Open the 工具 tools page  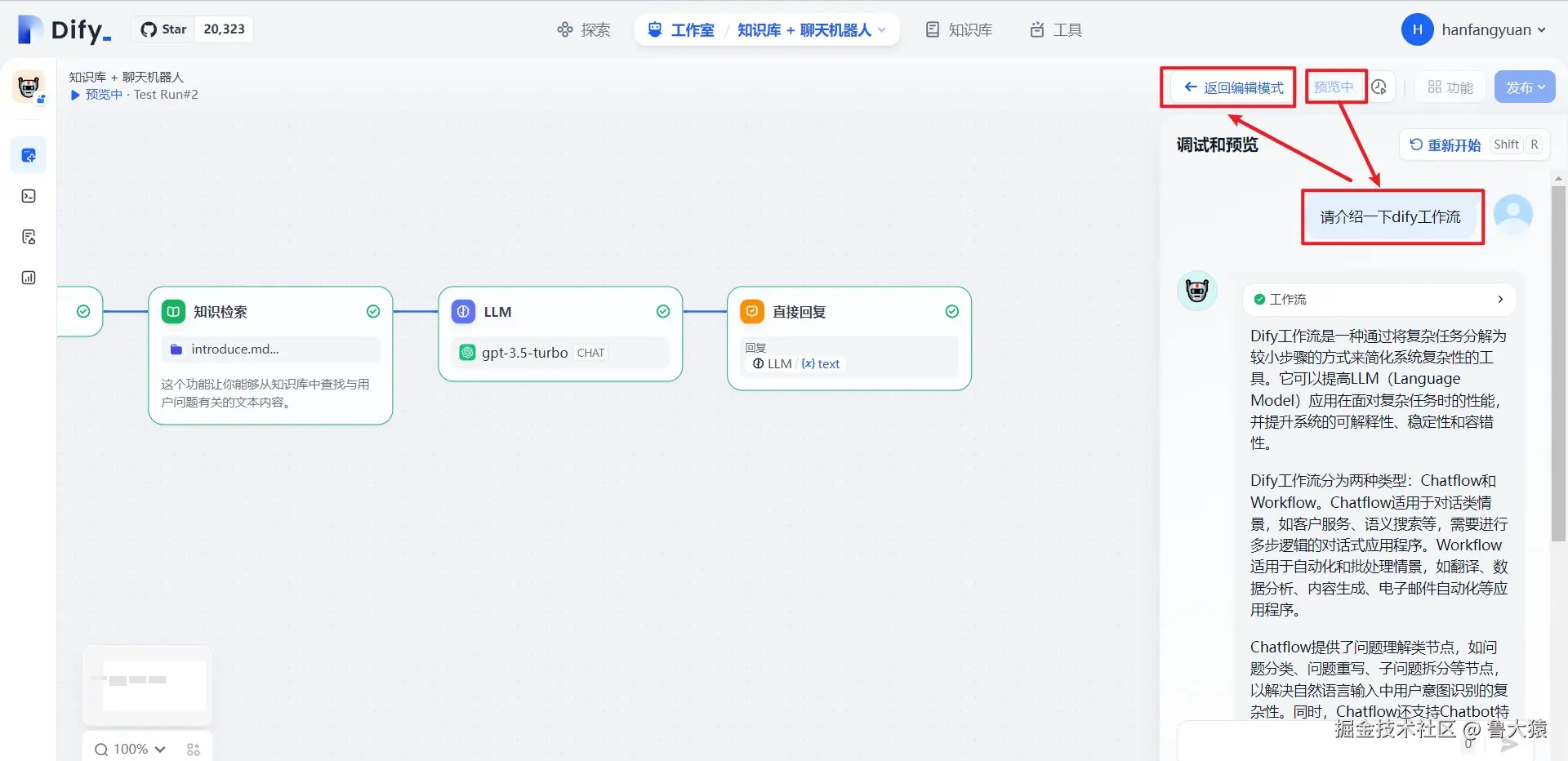pos(1056,30)
